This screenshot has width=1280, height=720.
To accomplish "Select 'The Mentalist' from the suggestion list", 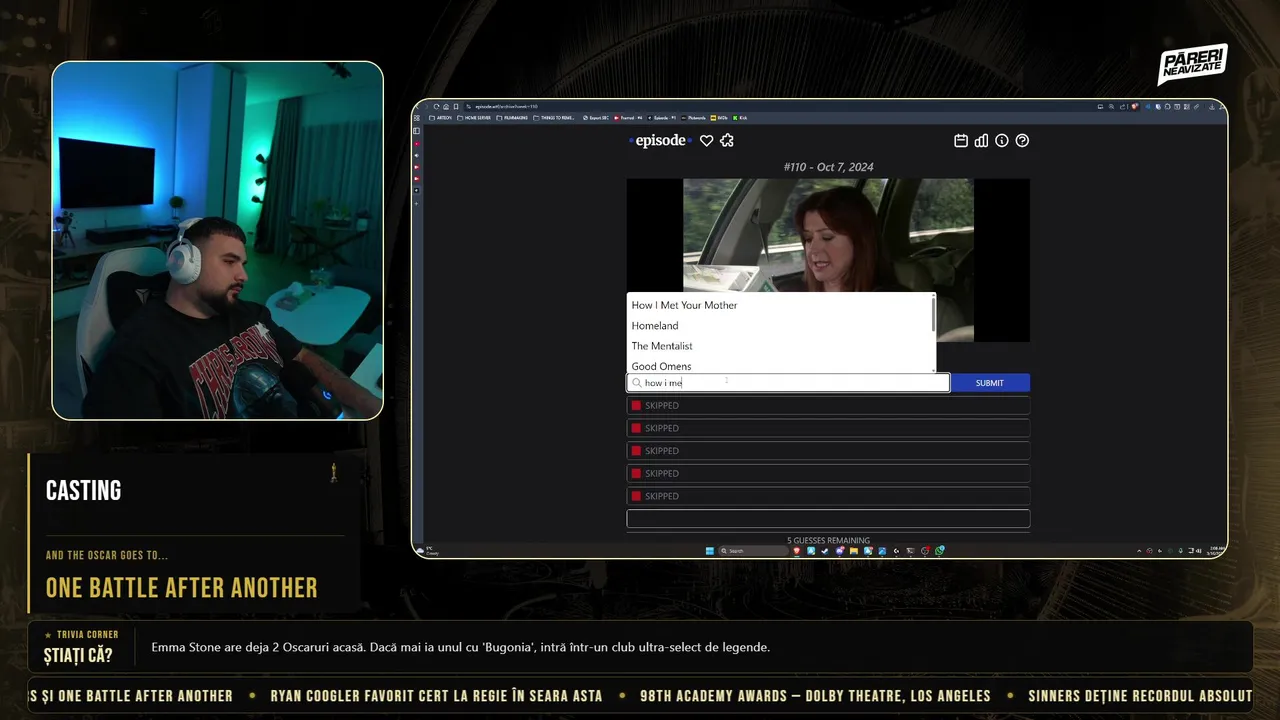I will click(780, 346).
